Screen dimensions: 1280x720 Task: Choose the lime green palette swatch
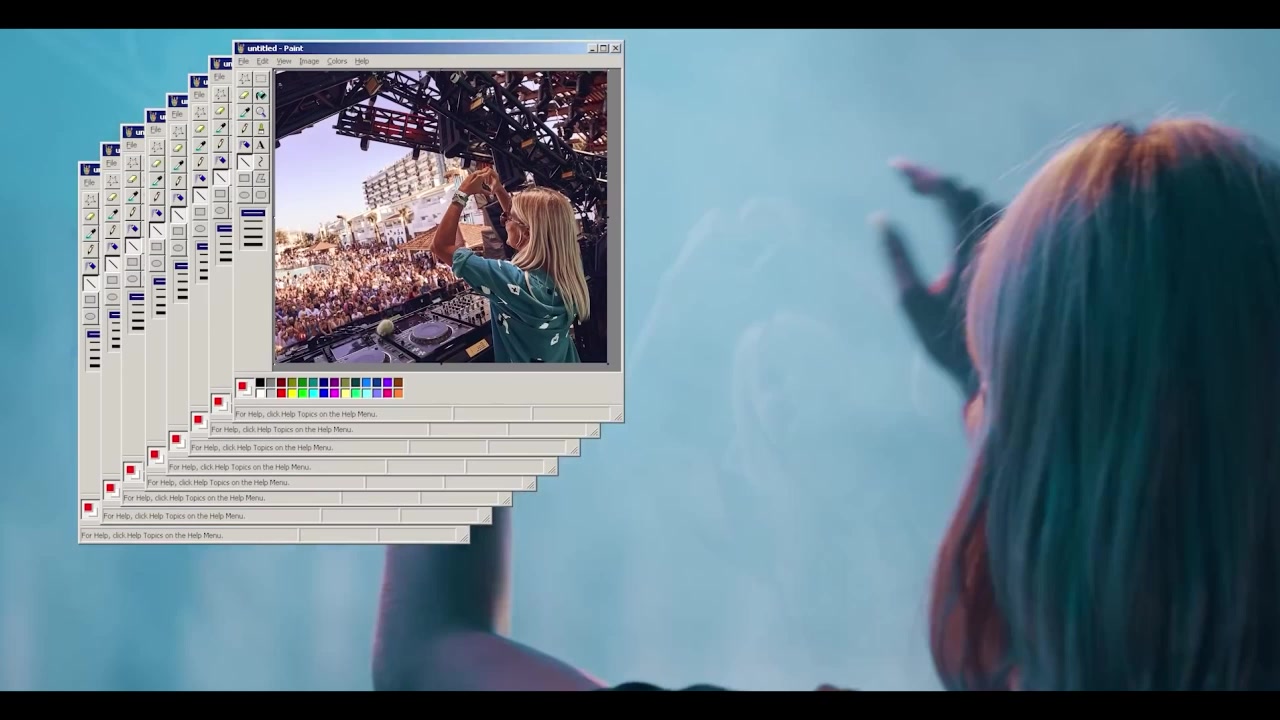303,393
